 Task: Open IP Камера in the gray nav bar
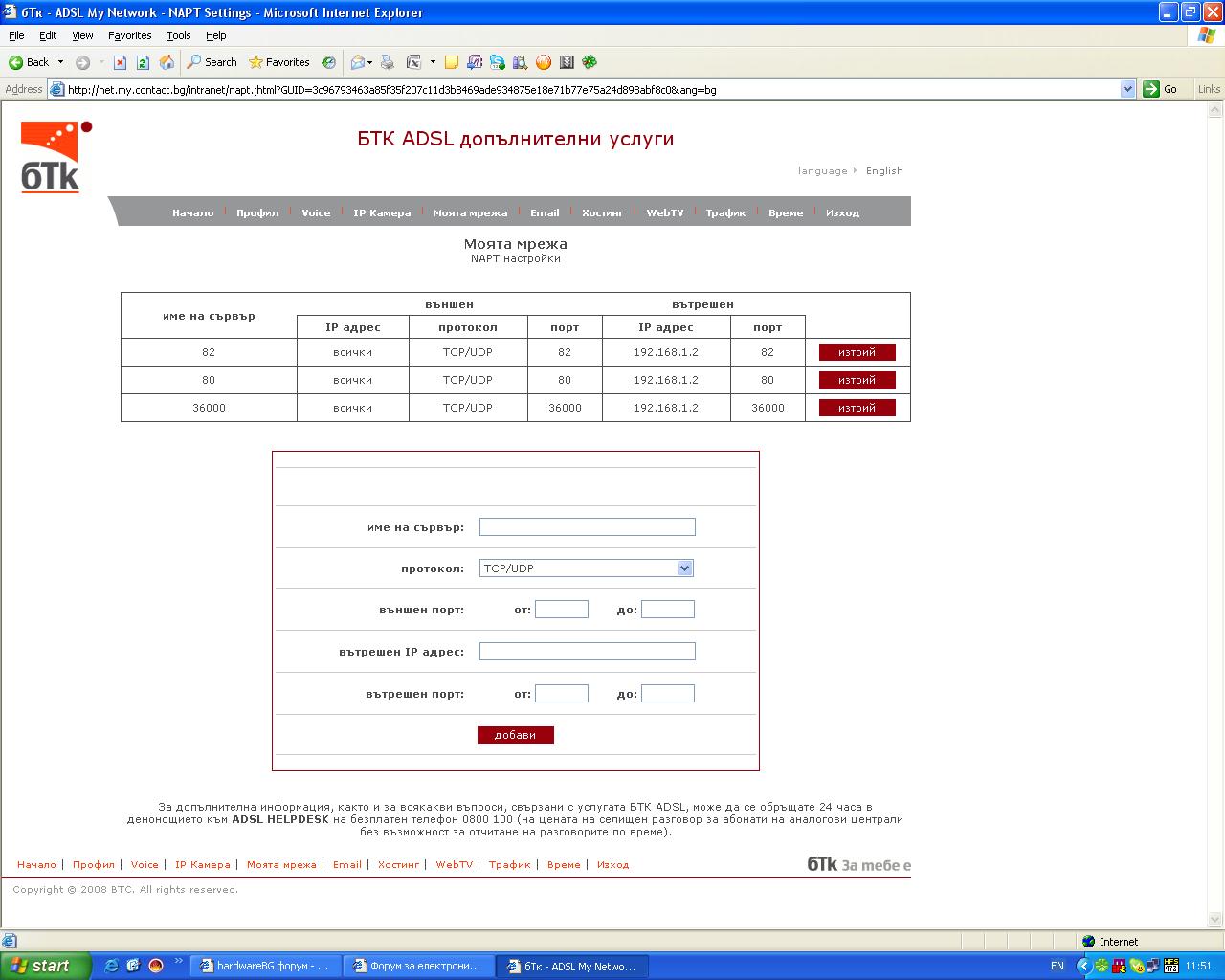[x=382, y=212]
